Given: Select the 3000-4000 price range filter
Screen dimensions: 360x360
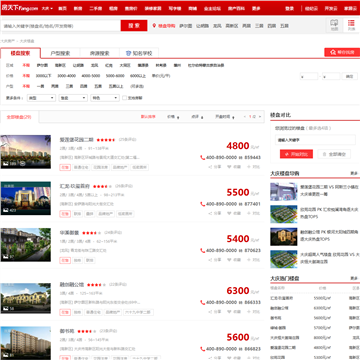Looking at the screenshot, I should 66,76.
